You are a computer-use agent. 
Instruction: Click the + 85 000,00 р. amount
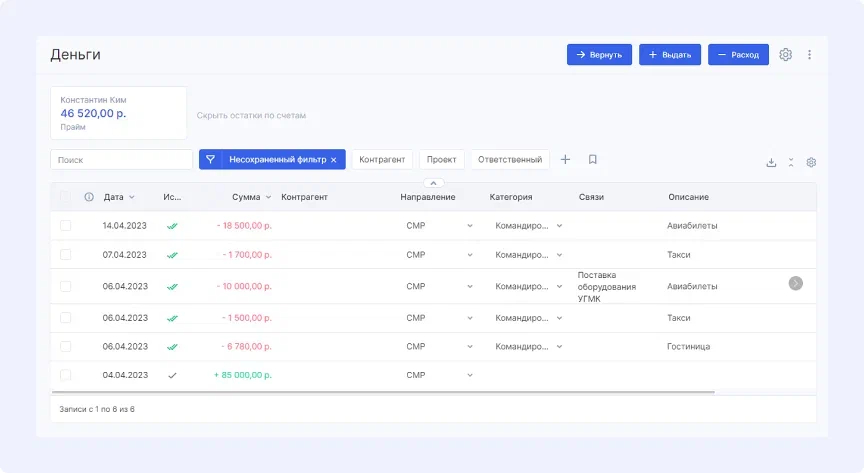click(242, 375)
